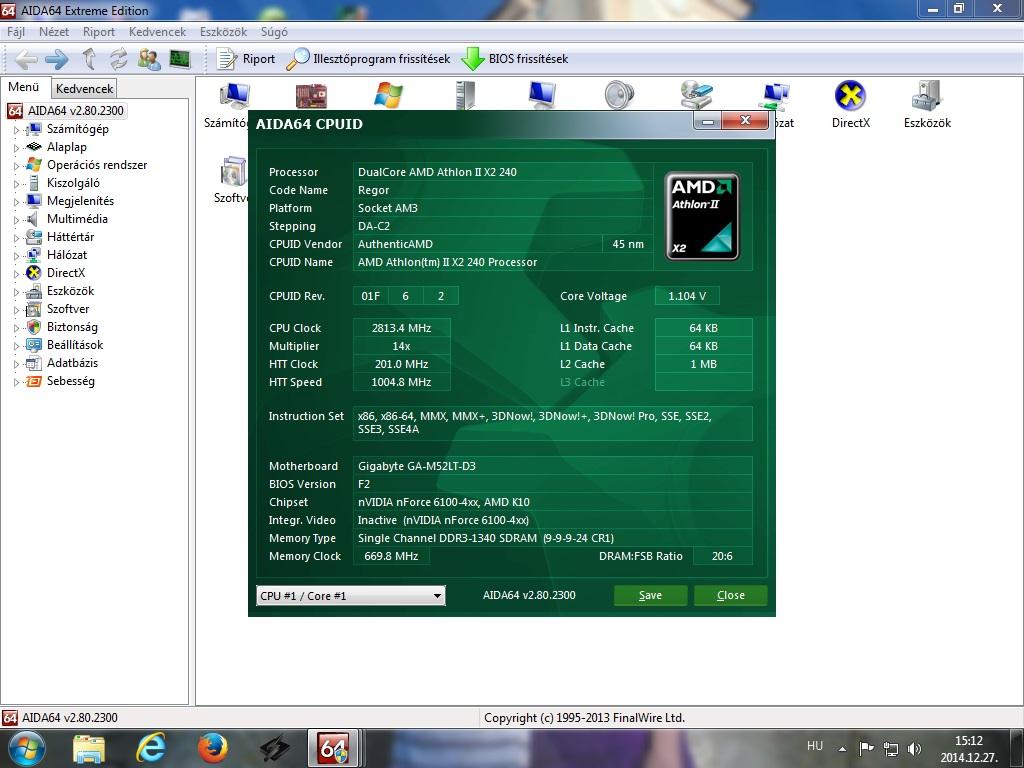Image resolution: width=1024 pixels, height=768 pixels.
Task: Expand the Operációs rendszer tree node
Action: [16, 165]
